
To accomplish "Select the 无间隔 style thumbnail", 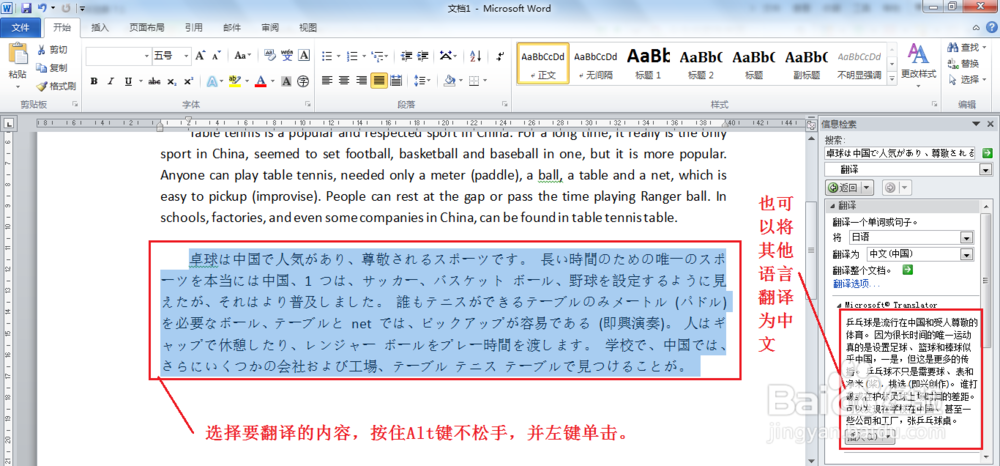I will pyautogui.click(x=596, y=64).
